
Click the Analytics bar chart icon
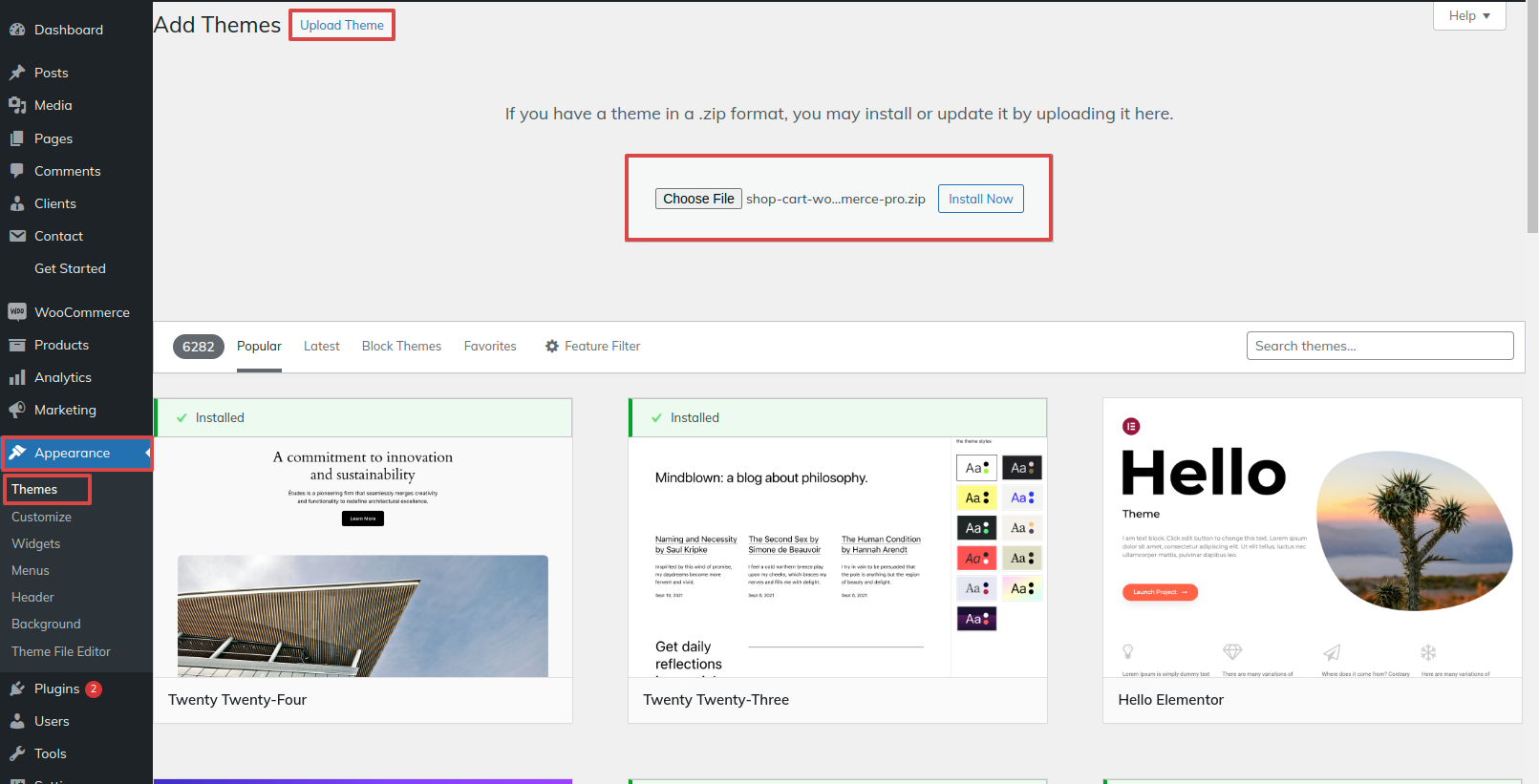17,377
